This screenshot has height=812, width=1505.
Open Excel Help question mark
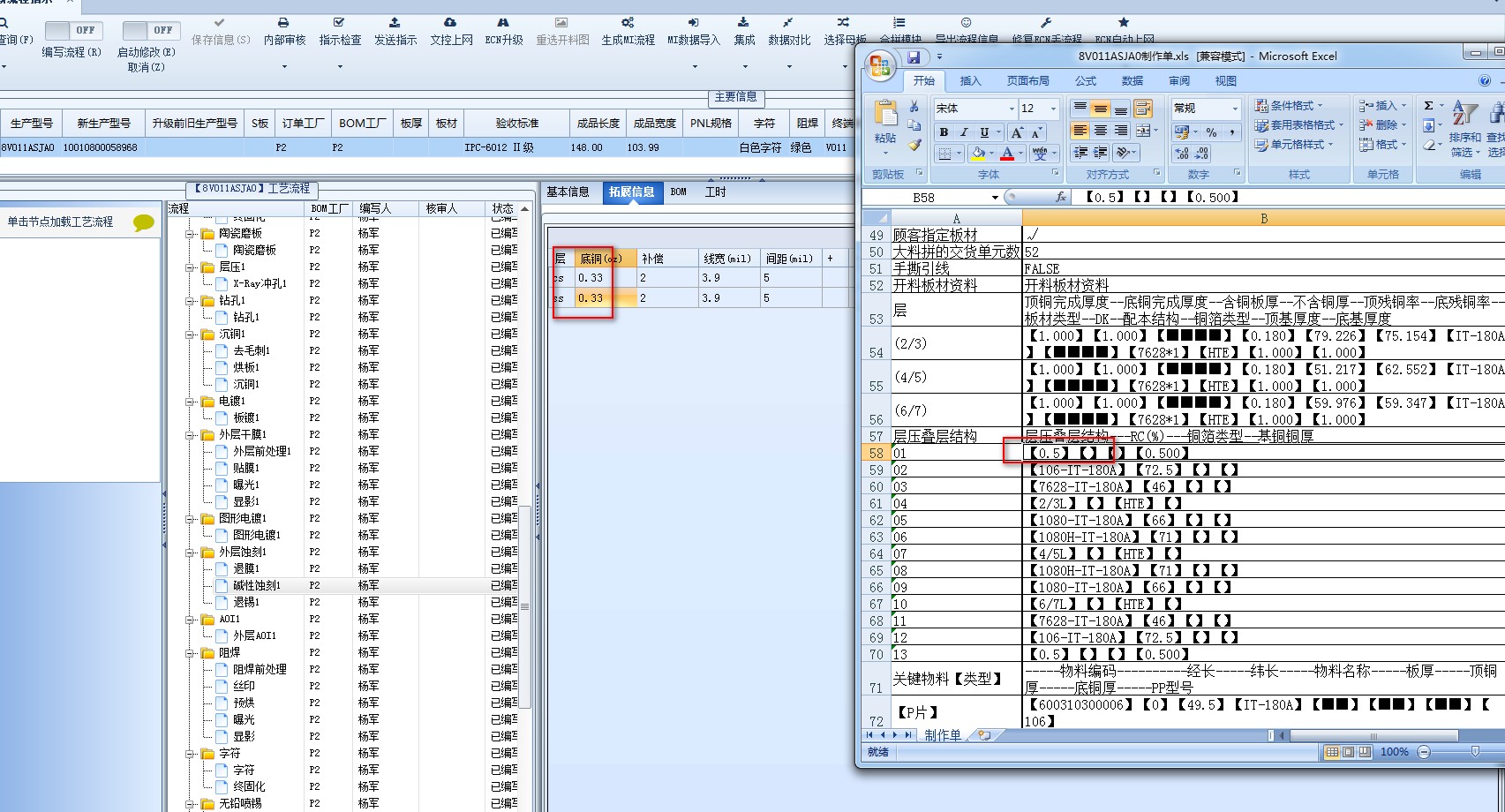[x=1485, y=80]
